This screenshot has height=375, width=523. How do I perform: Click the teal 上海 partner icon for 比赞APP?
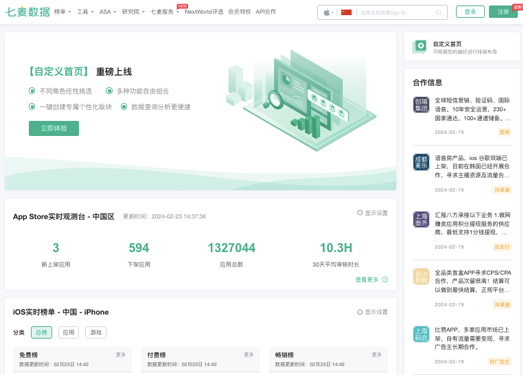[x=421, y=334]
